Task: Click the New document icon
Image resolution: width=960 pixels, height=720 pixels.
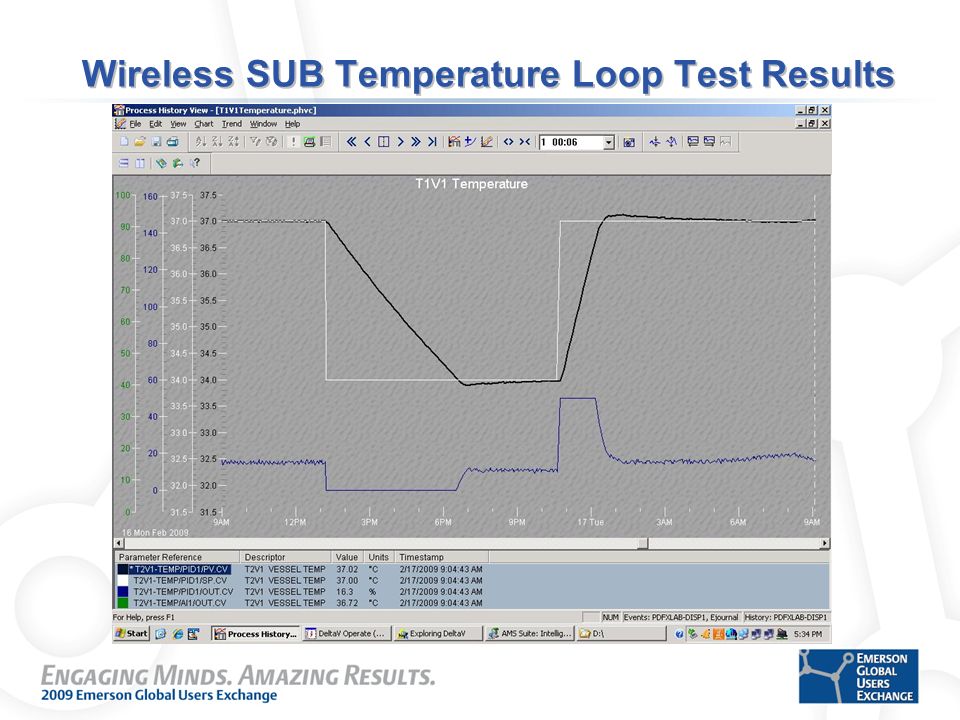Action: (124, 142)
